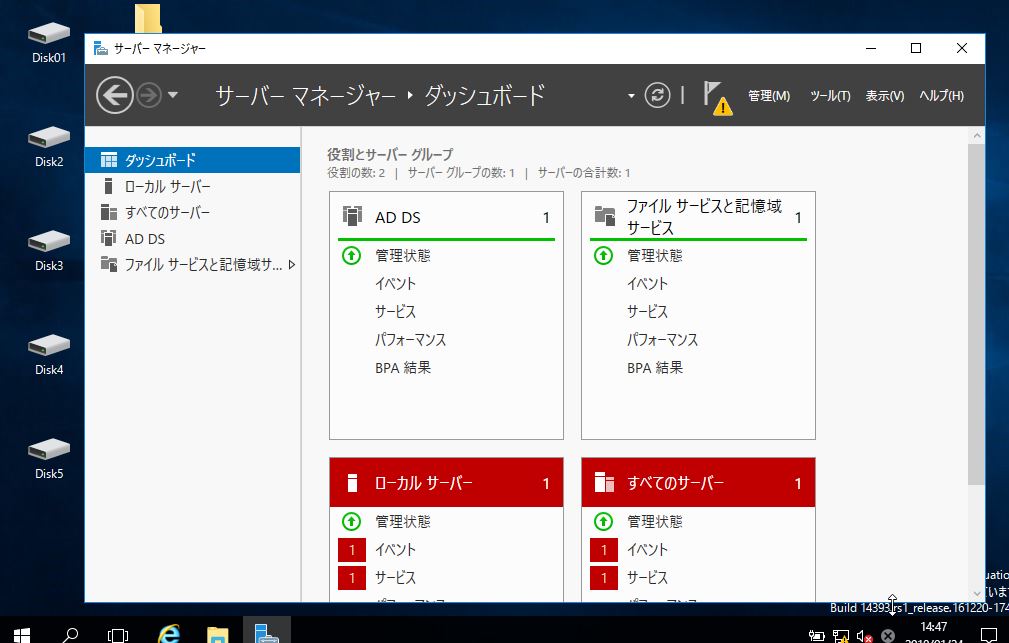The image size is (1009, 643).
Task: Click red badge beside イベント in ローカル サーバー tile
Action: (351, 550)
